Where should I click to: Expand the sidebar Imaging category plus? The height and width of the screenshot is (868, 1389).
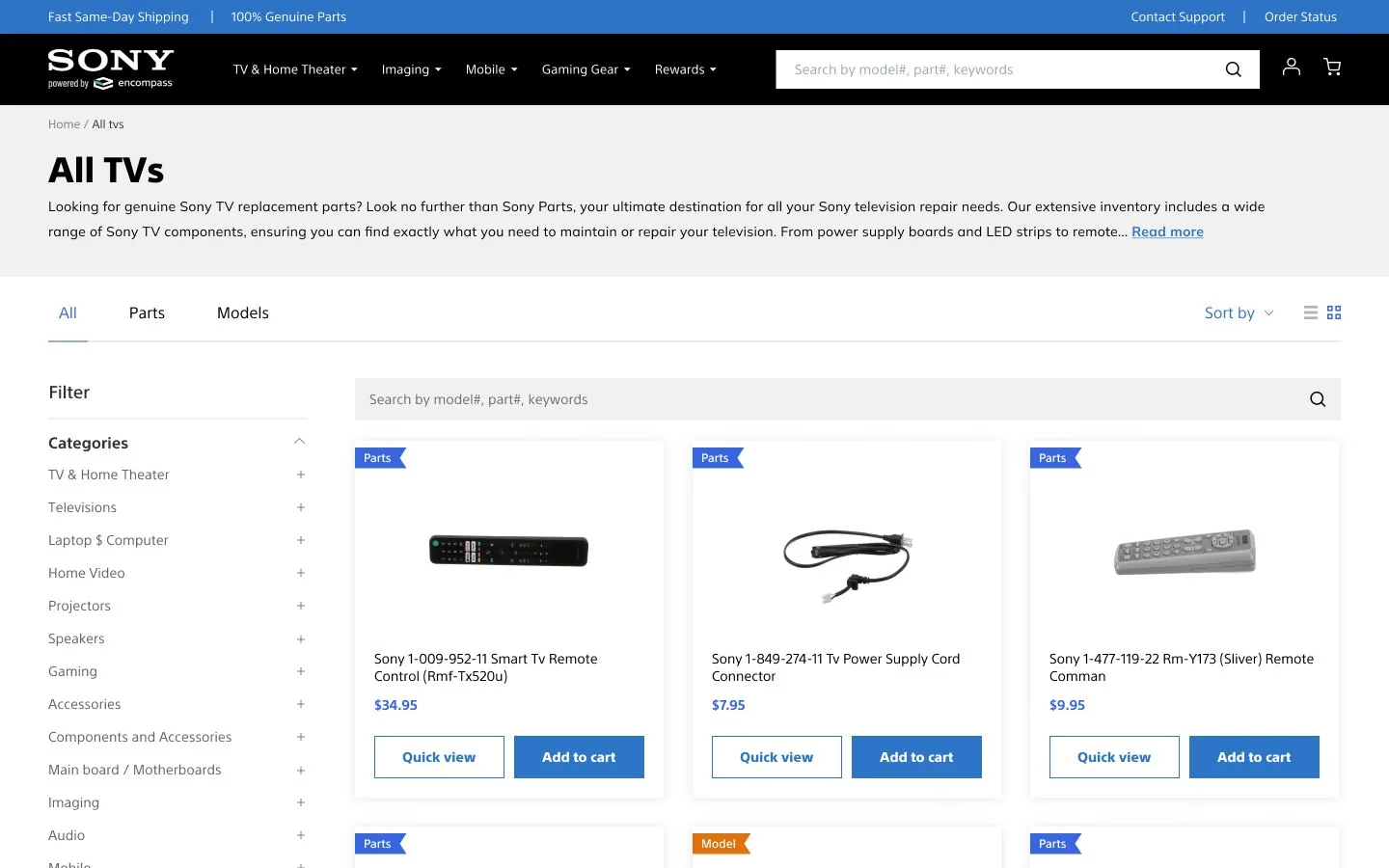point(301,802)
